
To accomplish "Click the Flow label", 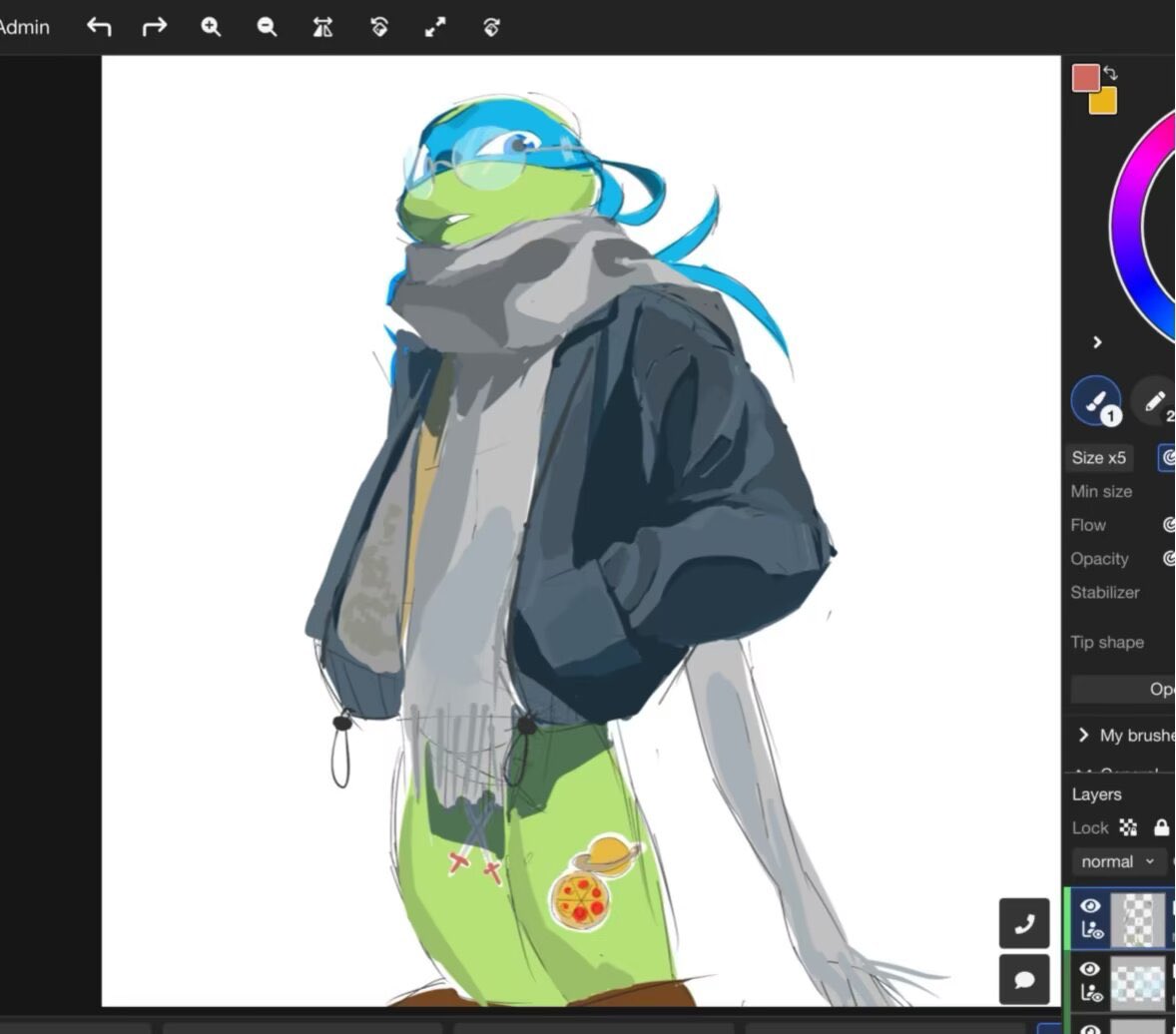I will pyautogui.click(x=1088, y=525).
